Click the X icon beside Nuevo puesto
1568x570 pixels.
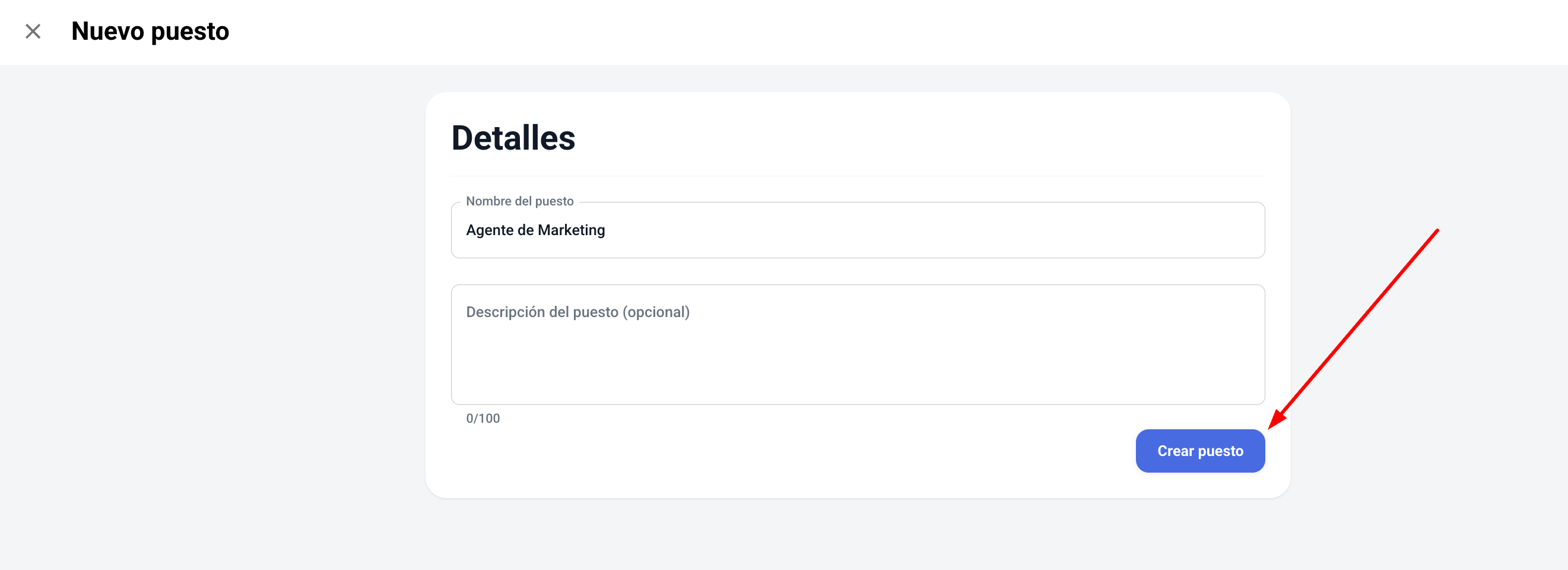click(x=33, y=31)
